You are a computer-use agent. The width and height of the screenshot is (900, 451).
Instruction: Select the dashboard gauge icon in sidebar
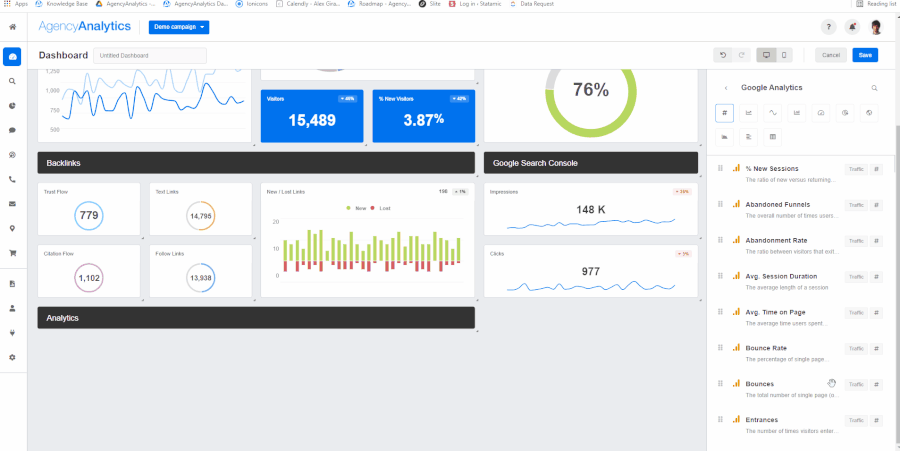click(x=12, y=56)
